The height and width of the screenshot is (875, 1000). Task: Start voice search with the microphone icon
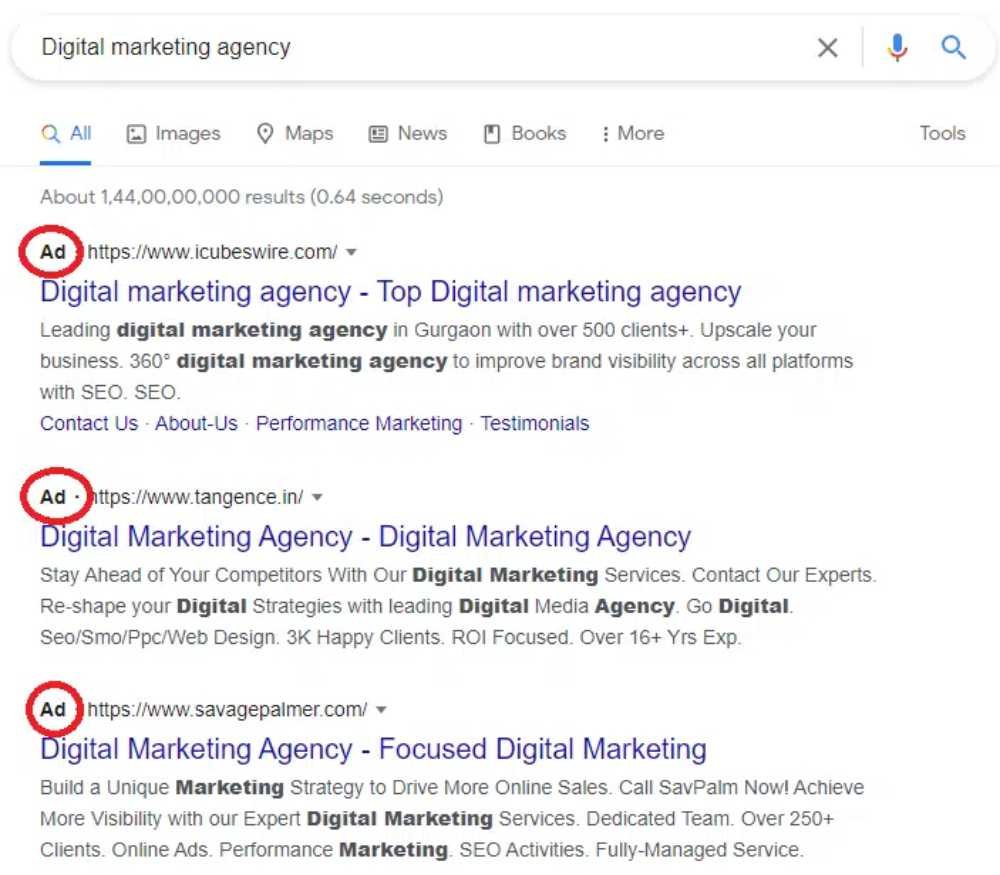897,47
